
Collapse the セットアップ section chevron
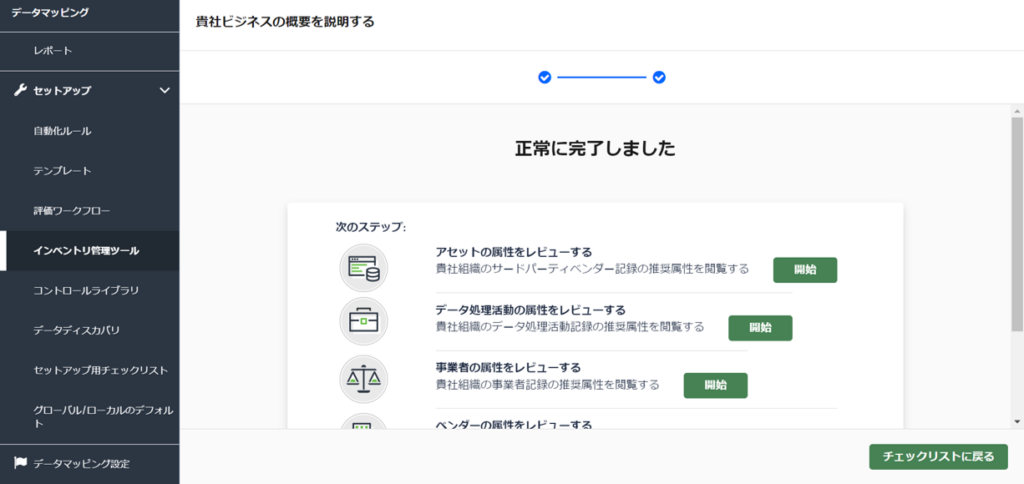click(165, 91)
